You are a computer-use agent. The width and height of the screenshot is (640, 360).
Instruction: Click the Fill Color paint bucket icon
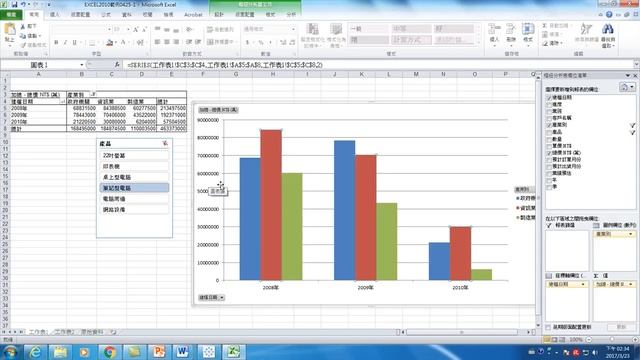coord(109,42)
